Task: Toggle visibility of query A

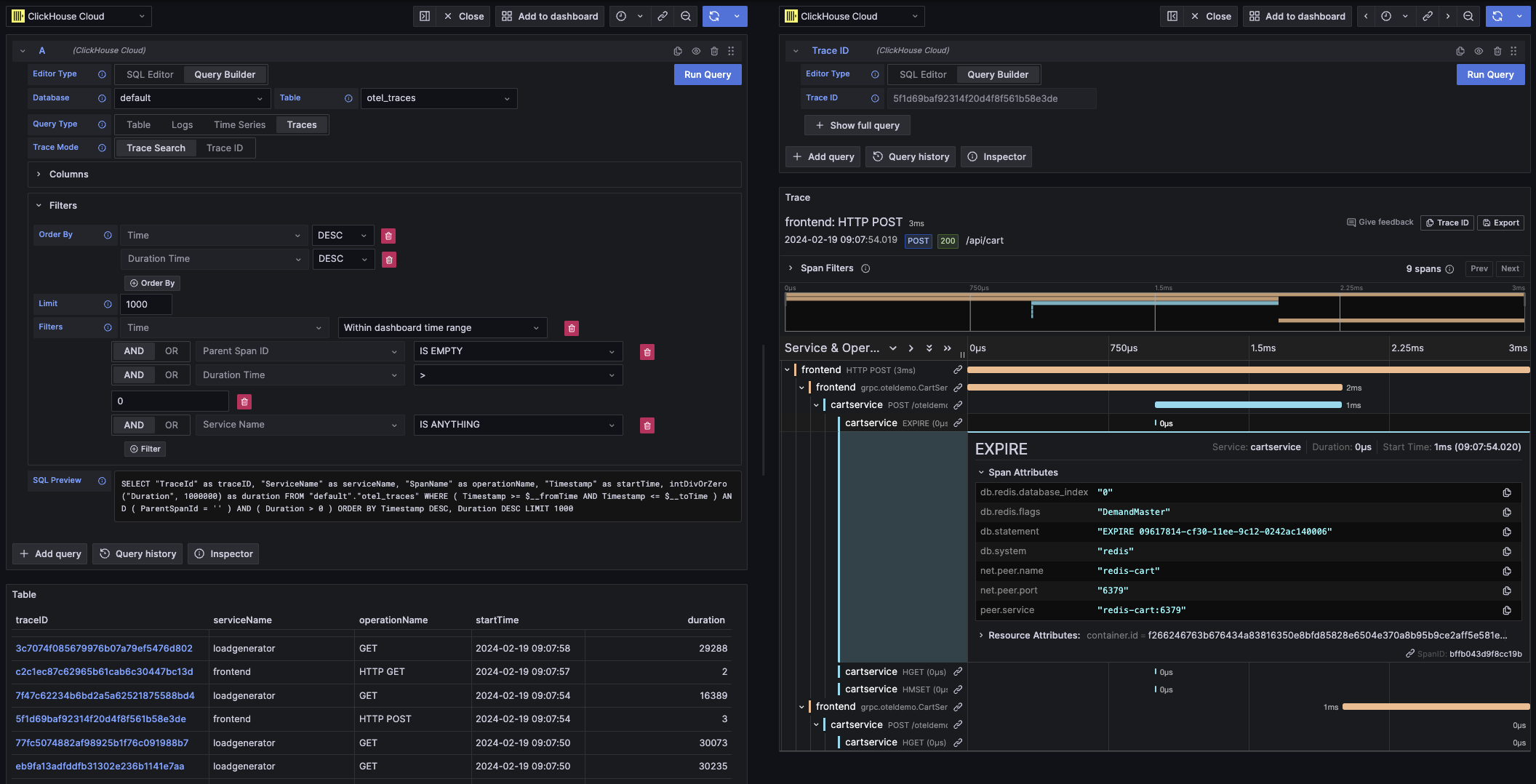Action: pyautogui.click(x=696, y=51)
